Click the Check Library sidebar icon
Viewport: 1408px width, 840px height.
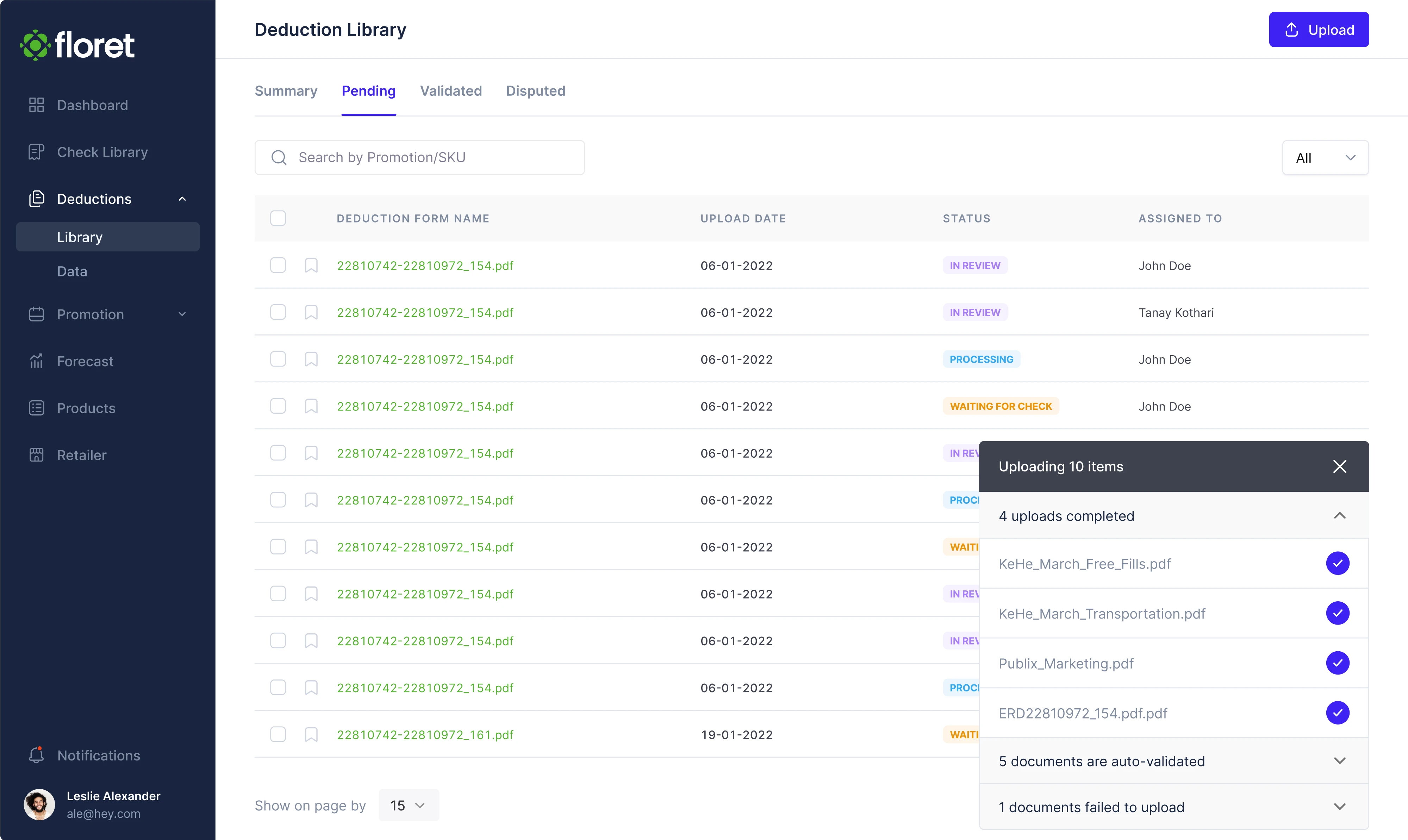coord(36,152)
